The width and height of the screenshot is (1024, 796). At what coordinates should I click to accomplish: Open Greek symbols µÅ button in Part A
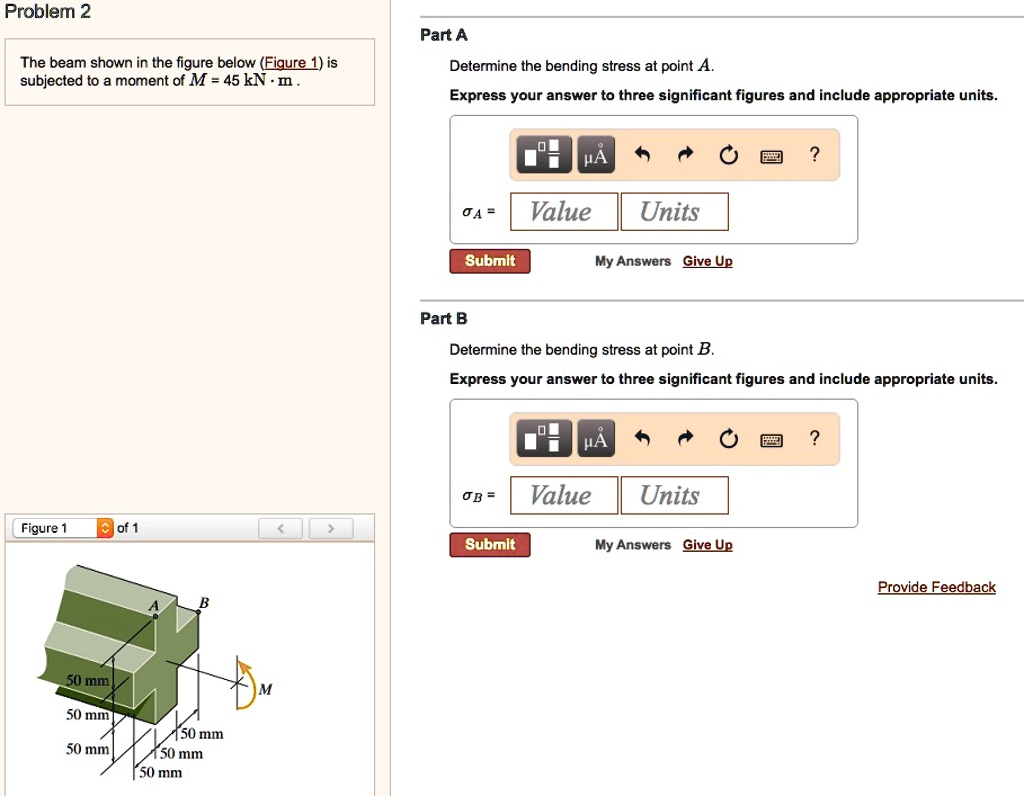pos(596,155)
